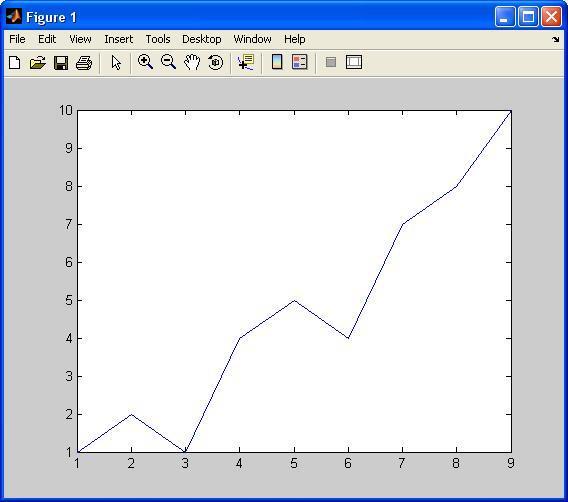Expand the Desktop menu
This screenshot has width=568, height=502.
pyautogui.click(x=201, y=39)
